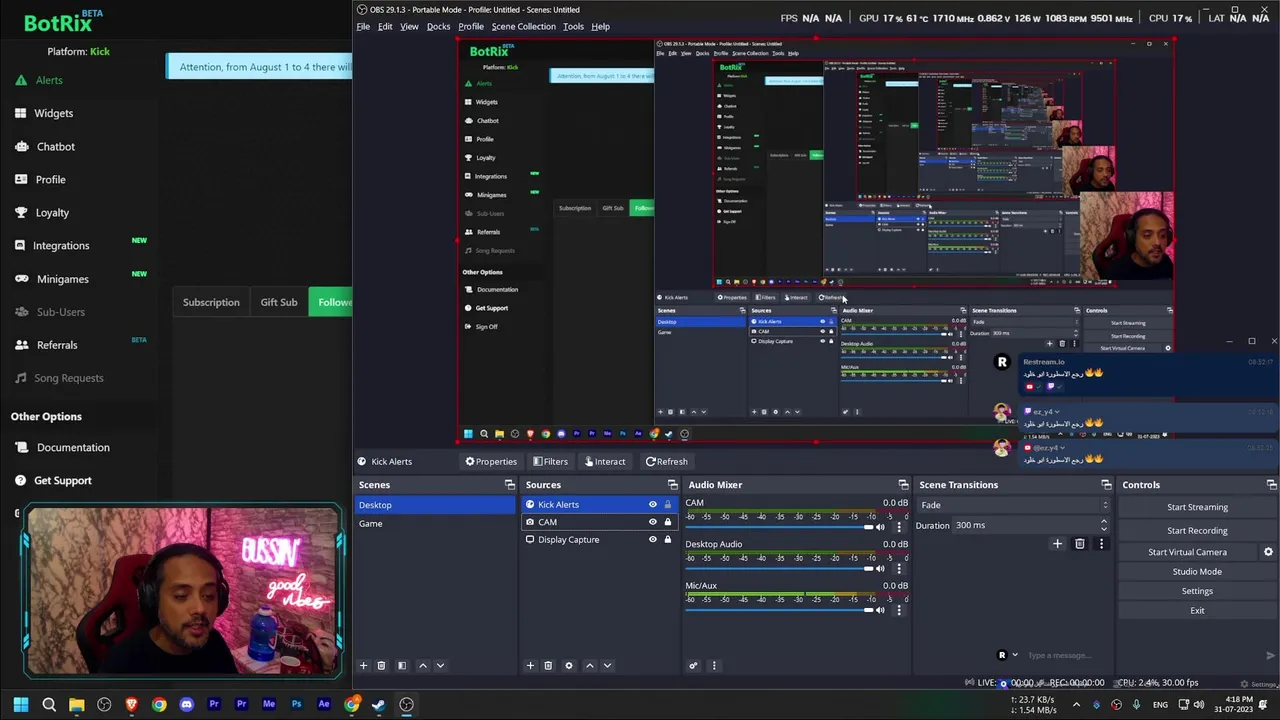Viewport: 1280px width, 720px height.
Task: Open Discord from the taskbar
Action: [186, 704]
